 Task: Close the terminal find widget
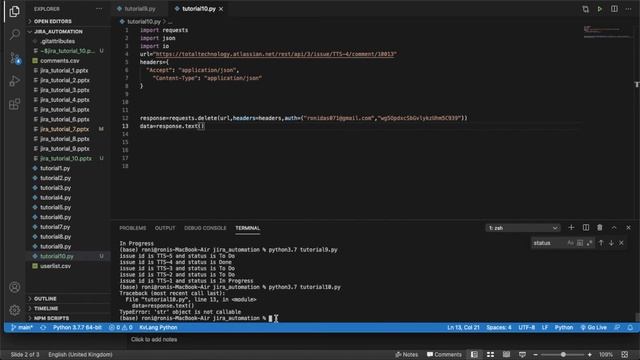point(621,243)
